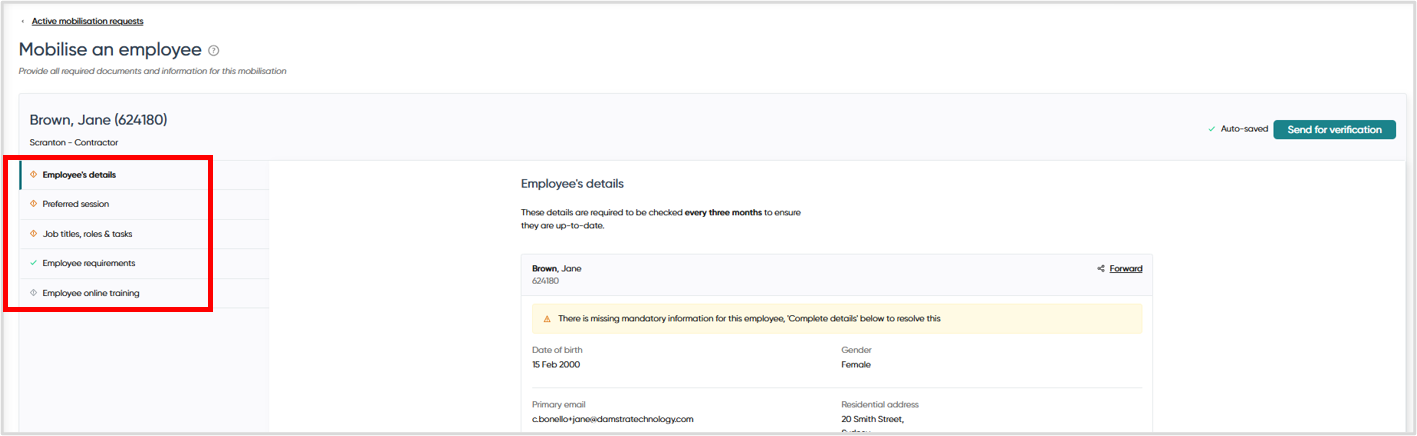Click the status icon beside Job titles, roles & tasks
Image resolution: width=1417 pixels, height=436 pixels.
click(34, 234)
